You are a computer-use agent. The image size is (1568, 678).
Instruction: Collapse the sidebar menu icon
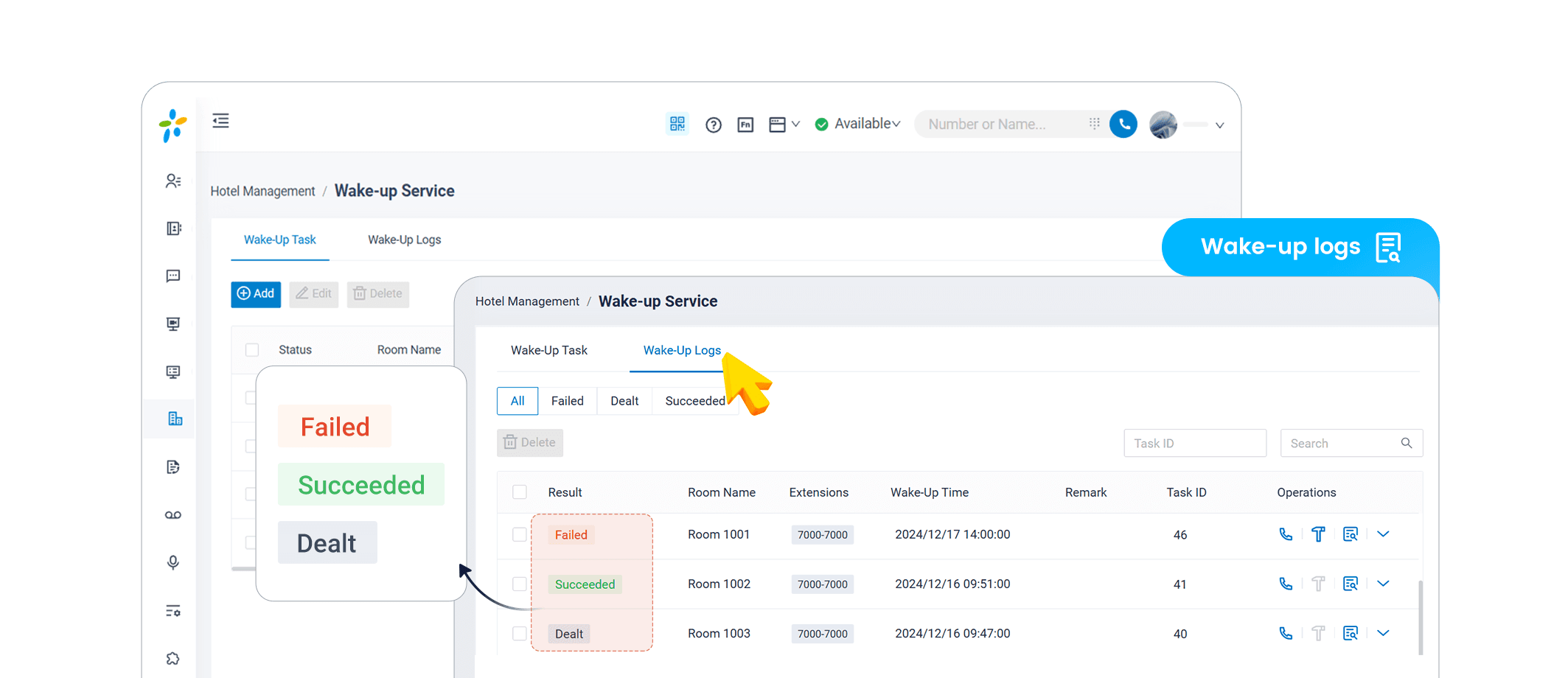(x=220, y=121)
